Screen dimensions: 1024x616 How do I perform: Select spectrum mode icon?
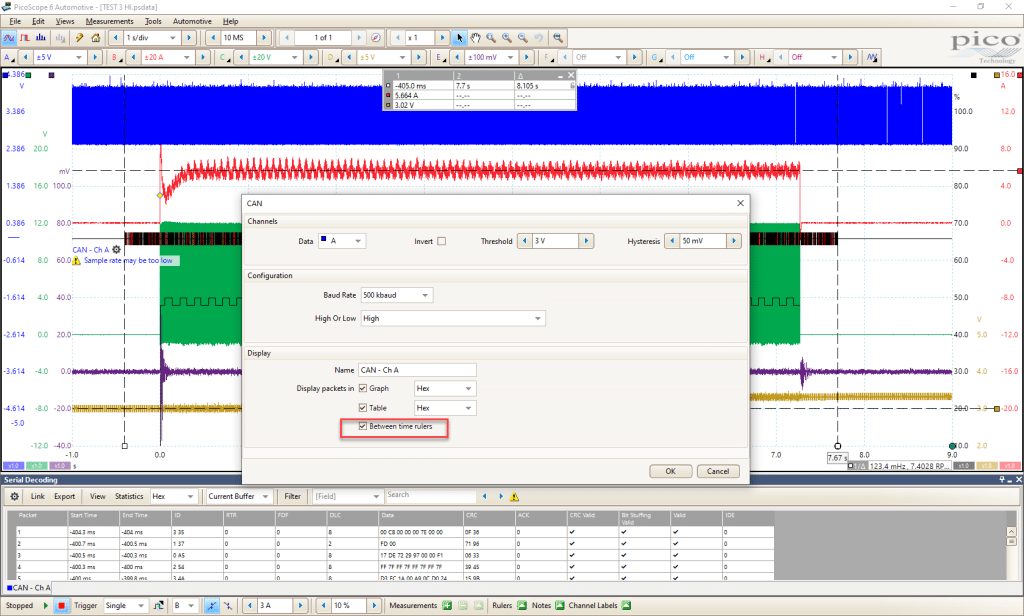click(41, 38)
